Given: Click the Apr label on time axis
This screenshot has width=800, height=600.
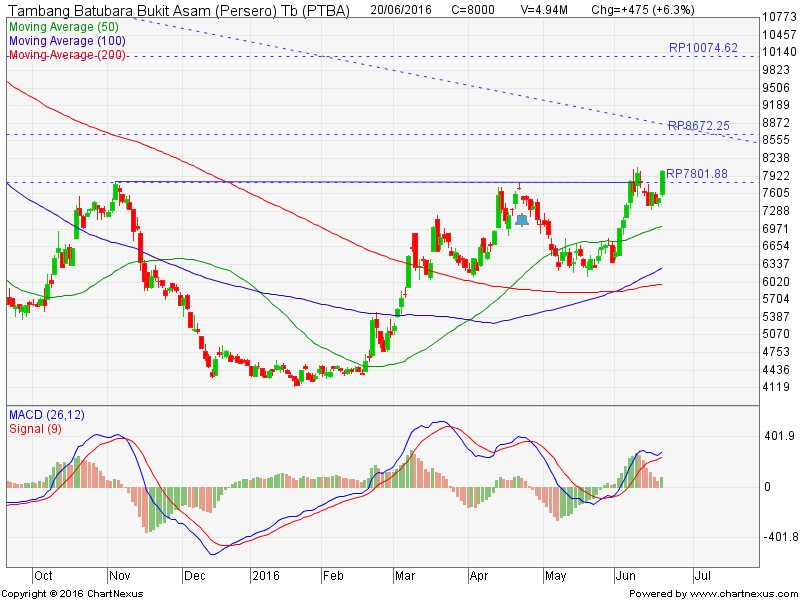Looking at the screenshot, I should pos(479,576).
